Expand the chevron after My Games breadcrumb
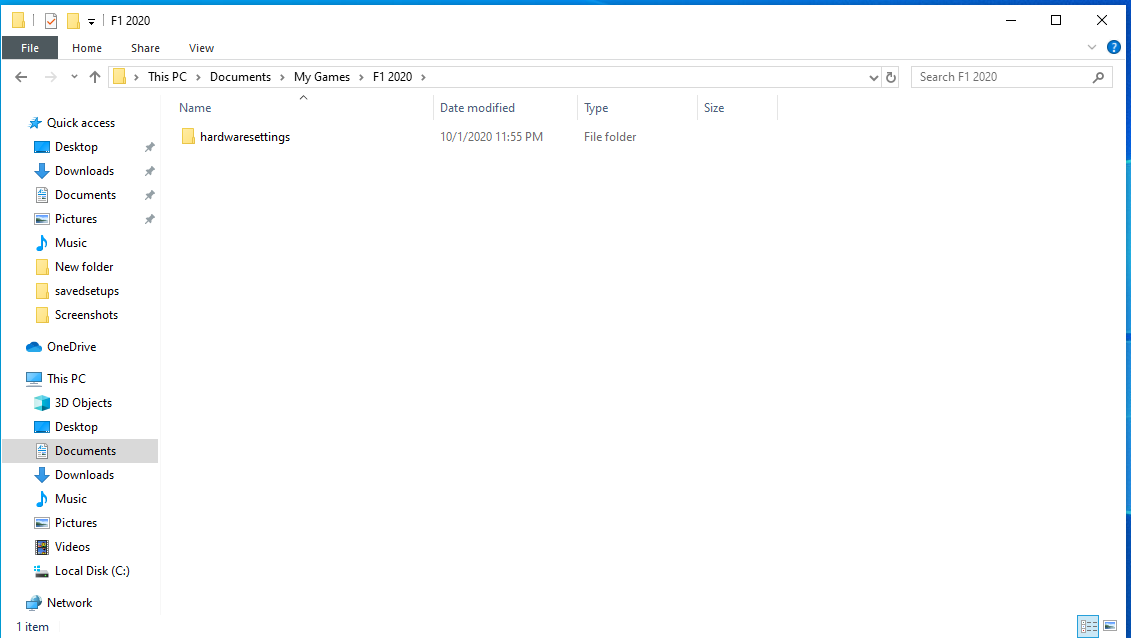 coord(361,76)
